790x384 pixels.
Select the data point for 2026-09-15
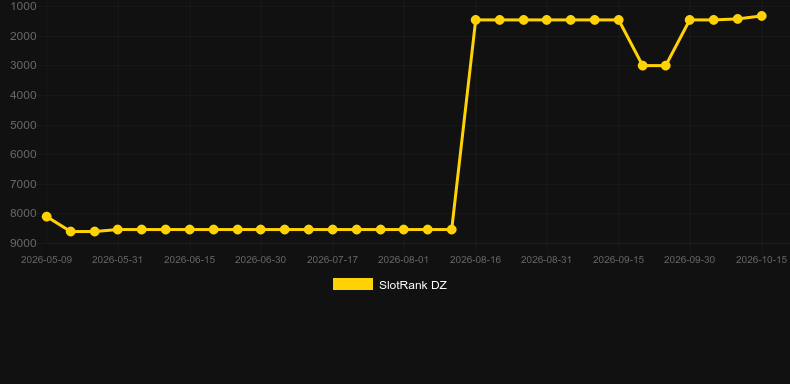[x=619, y=20]
